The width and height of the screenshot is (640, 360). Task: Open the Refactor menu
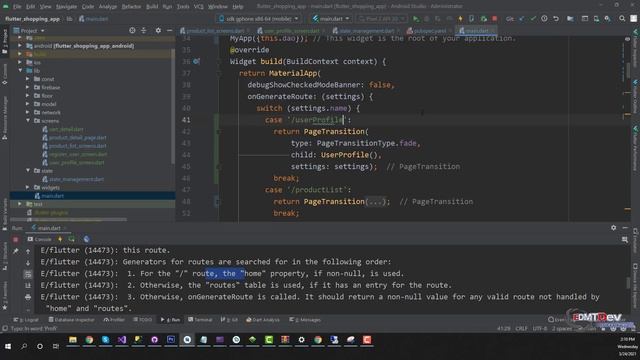[x=131, y=7]
